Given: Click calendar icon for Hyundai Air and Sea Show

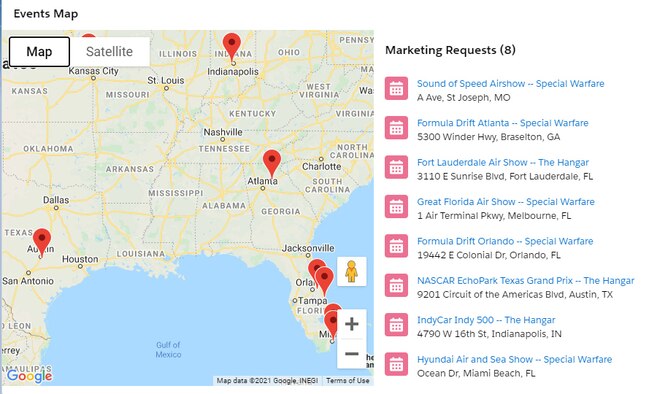Looking at the screenshot, I should pyautogui.click(x=396, y=364).
